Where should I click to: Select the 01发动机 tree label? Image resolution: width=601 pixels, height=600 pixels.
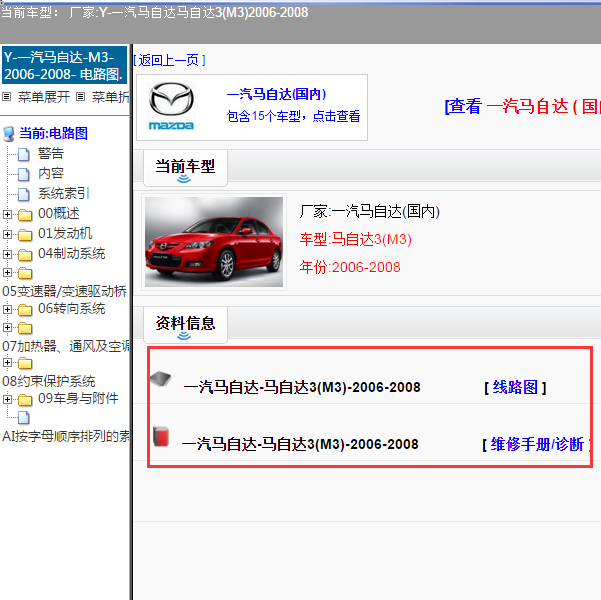coord(65,233)
